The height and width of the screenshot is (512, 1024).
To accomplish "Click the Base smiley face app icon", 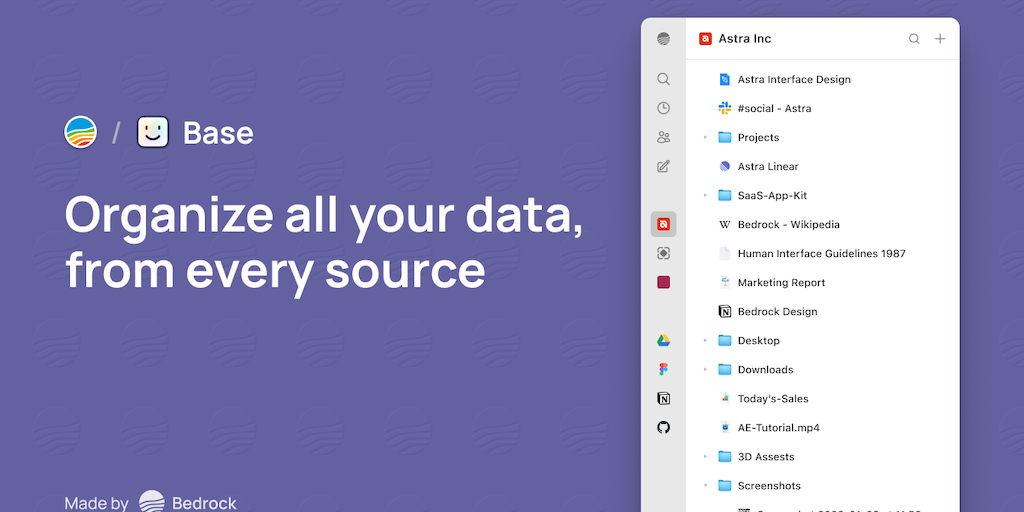I will pyautogui.click(x=153, y=133).
